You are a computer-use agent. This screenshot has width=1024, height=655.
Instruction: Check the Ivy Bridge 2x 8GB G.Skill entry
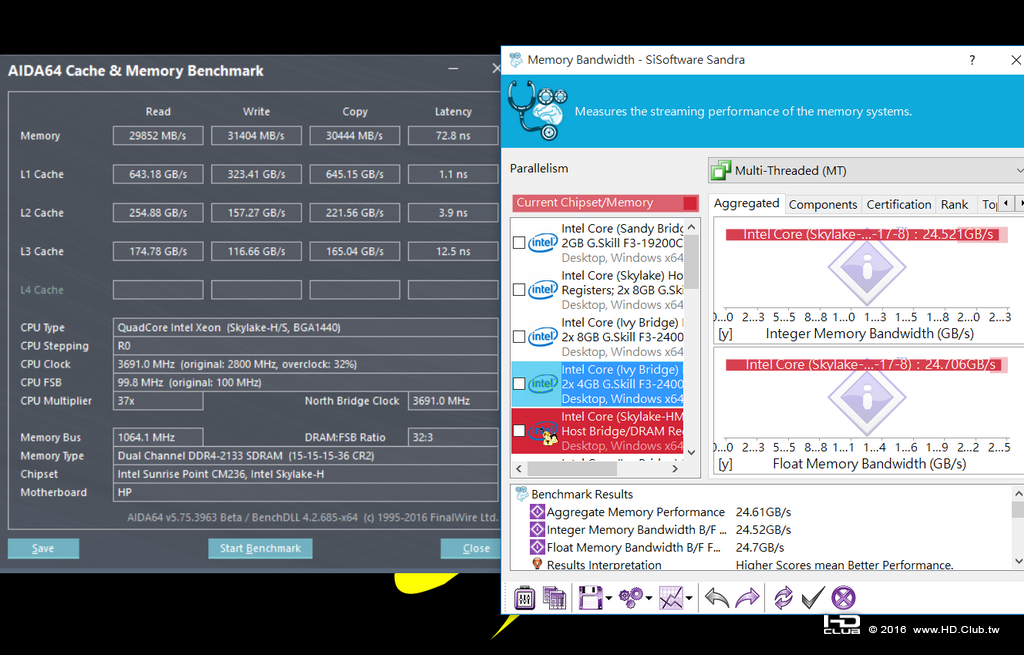519,336
